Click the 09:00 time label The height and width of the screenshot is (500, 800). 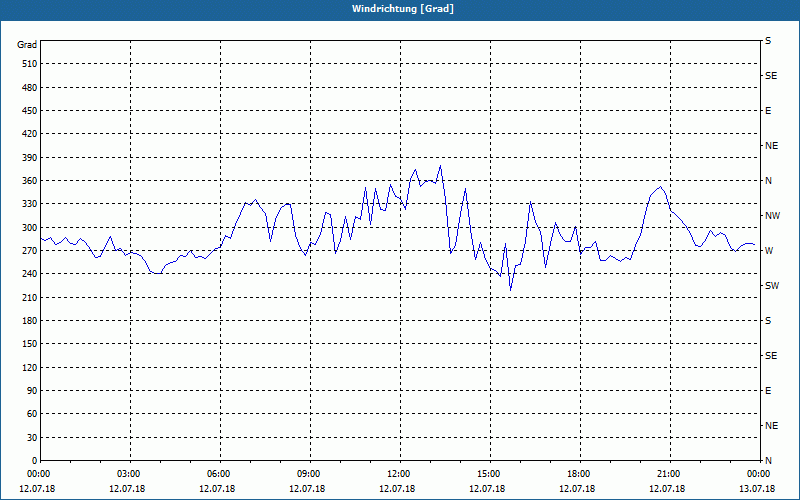308,474
